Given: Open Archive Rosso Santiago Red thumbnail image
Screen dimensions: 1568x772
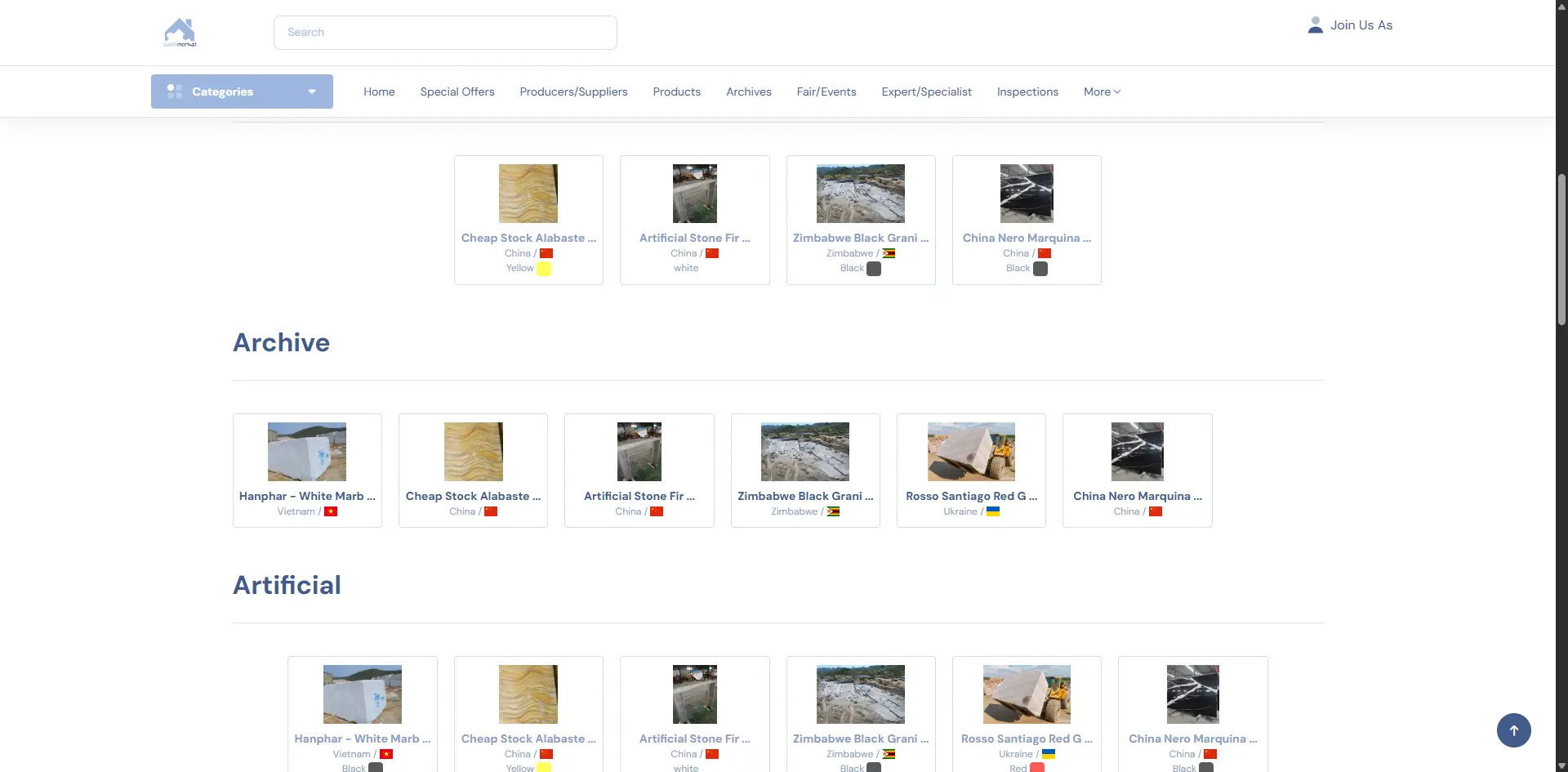Looking at the screenshot, I should coord(971,452).
